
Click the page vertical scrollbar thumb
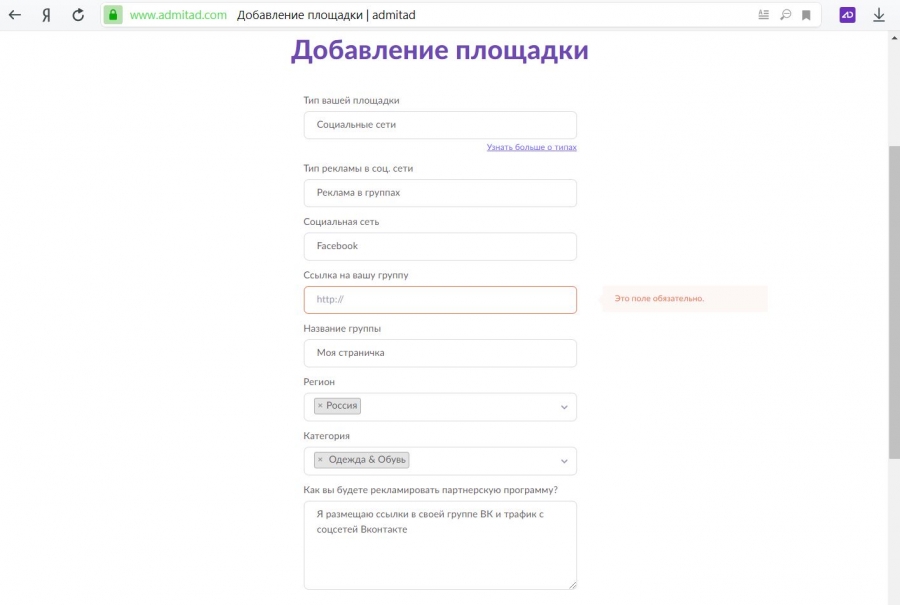point(894,302)
